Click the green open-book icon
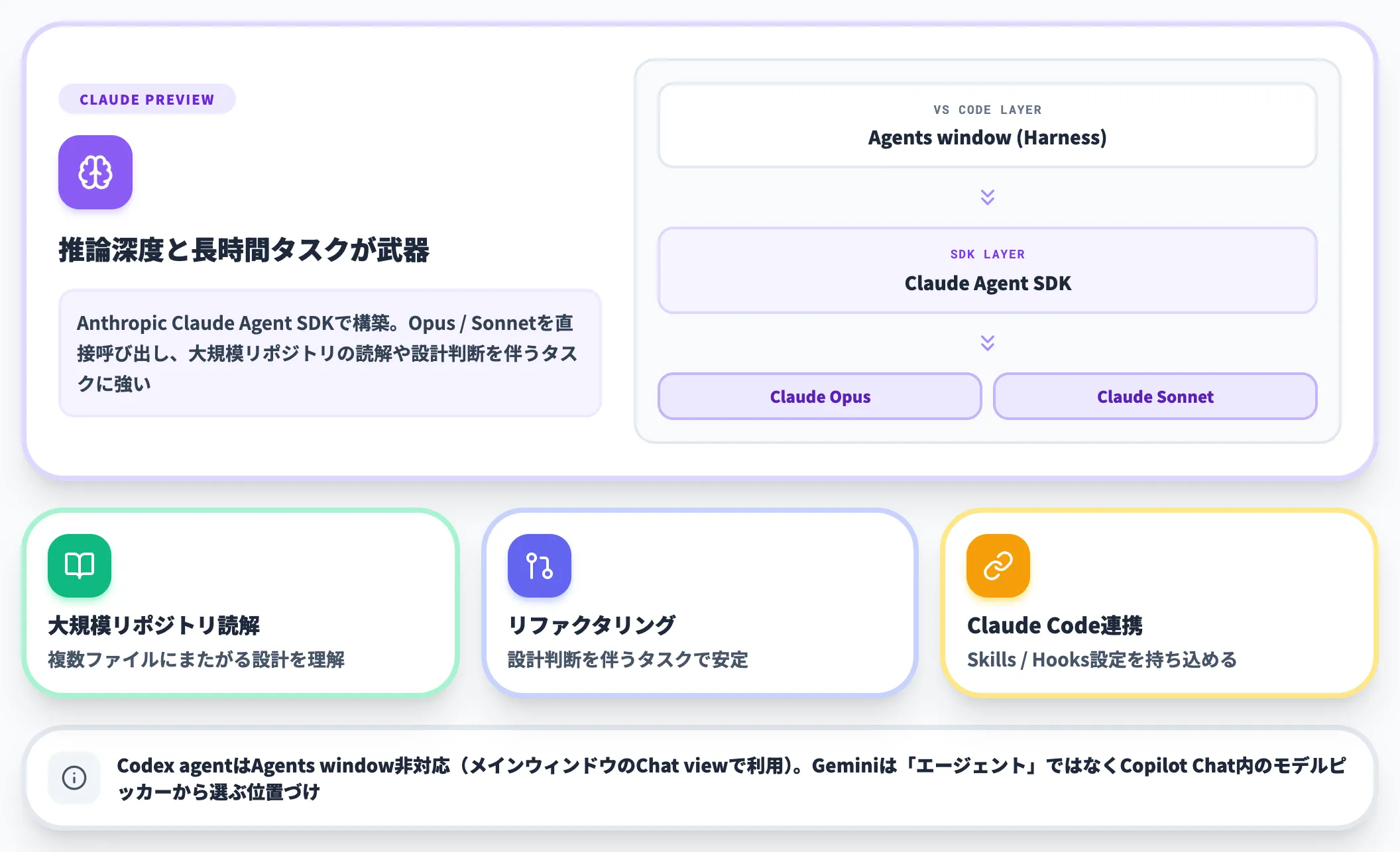Image resolution: width=1400 pixels, height=852 pixels. (80, 566)
